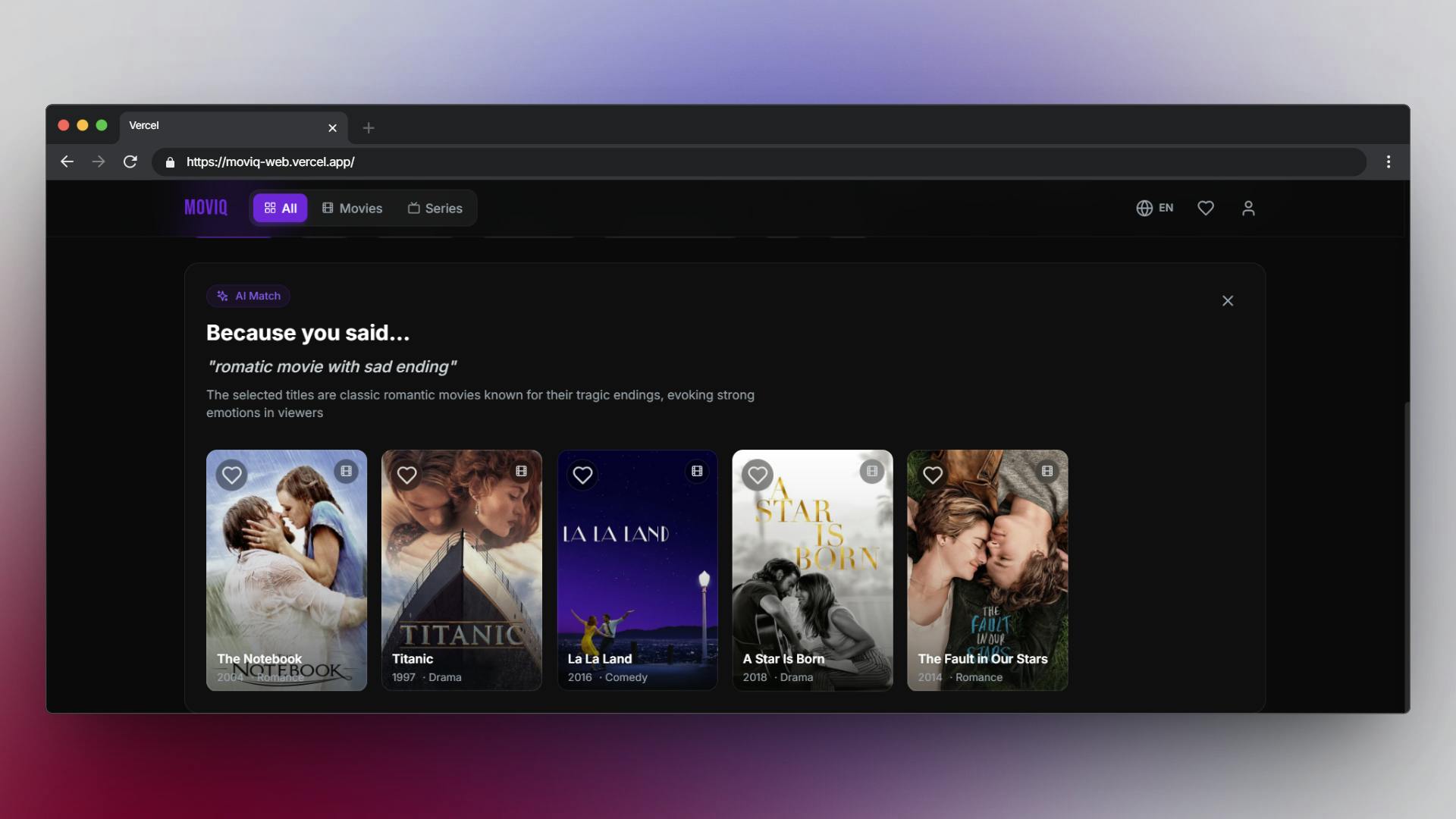Switch to the Series tab

point(435,208)
